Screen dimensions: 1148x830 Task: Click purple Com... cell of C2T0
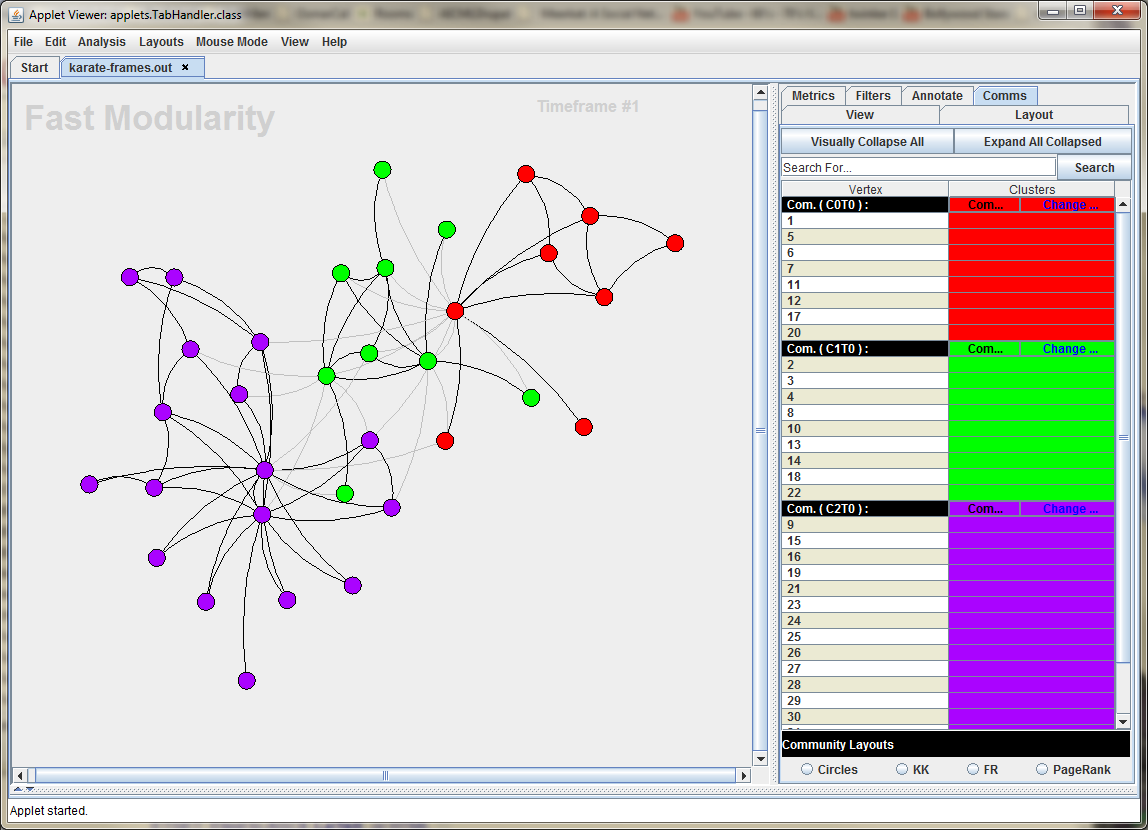985,509
